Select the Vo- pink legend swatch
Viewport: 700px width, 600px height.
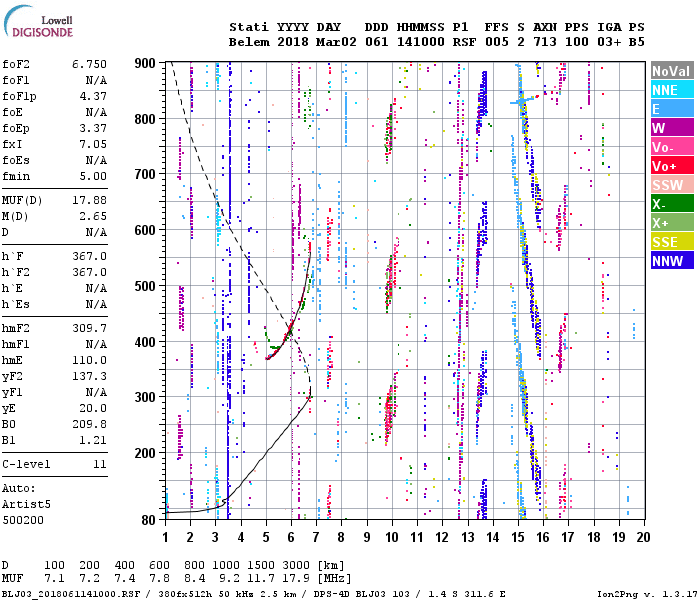(x=672, y=147)
